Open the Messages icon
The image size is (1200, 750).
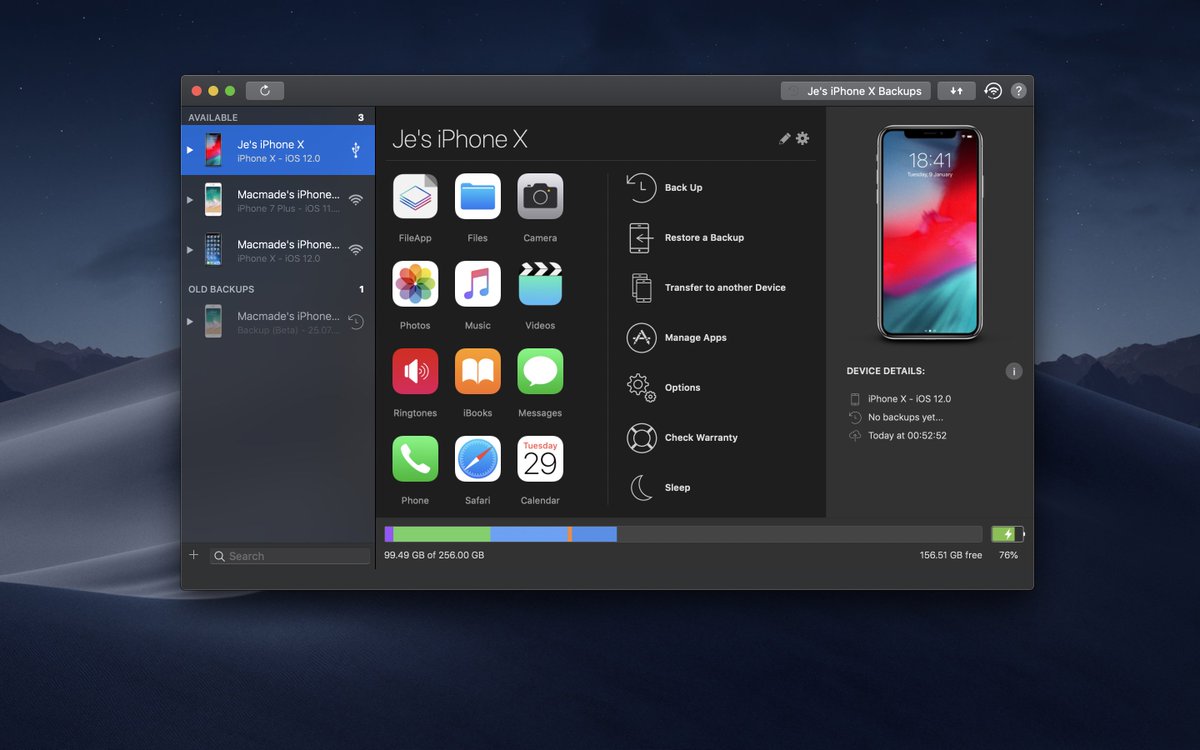click(540, 371)
